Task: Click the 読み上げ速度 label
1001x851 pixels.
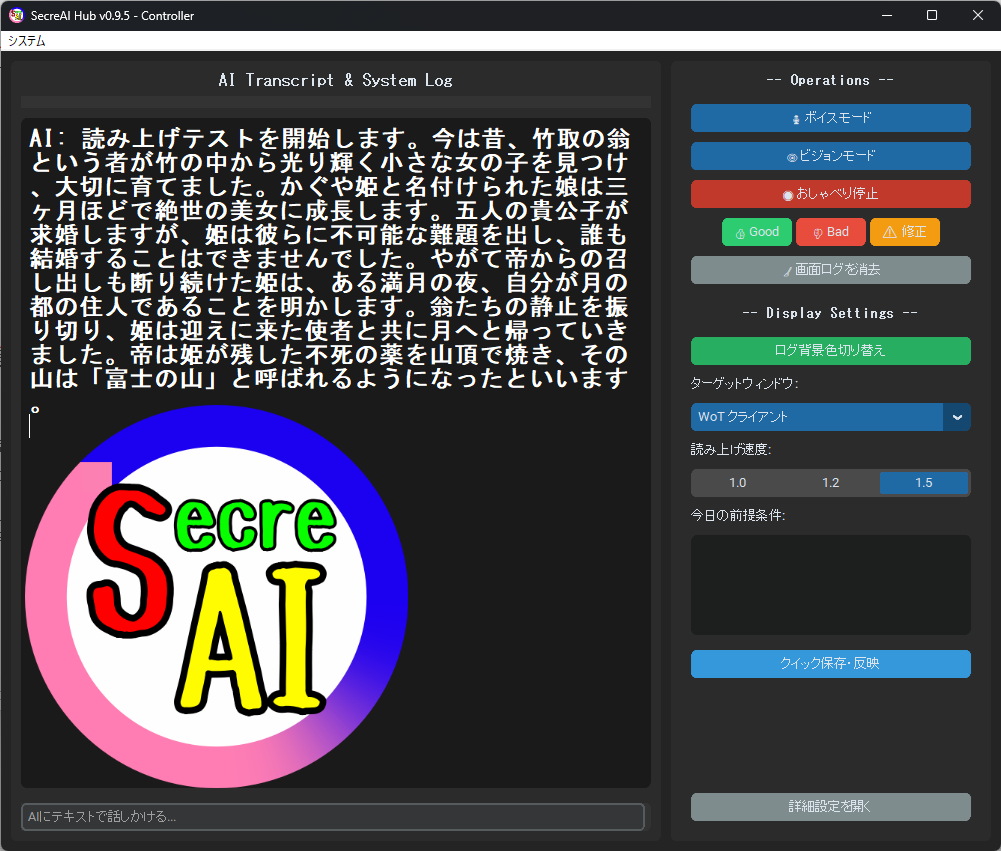Action: click(731, 449)
